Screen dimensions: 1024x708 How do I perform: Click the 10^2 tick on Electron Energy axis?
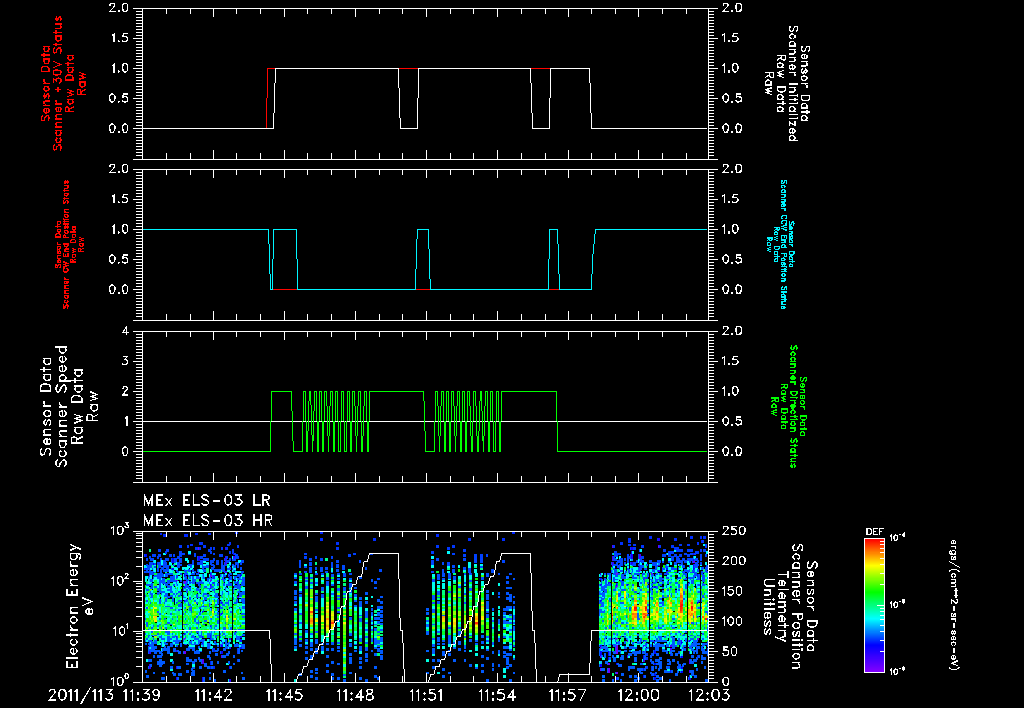120,580
